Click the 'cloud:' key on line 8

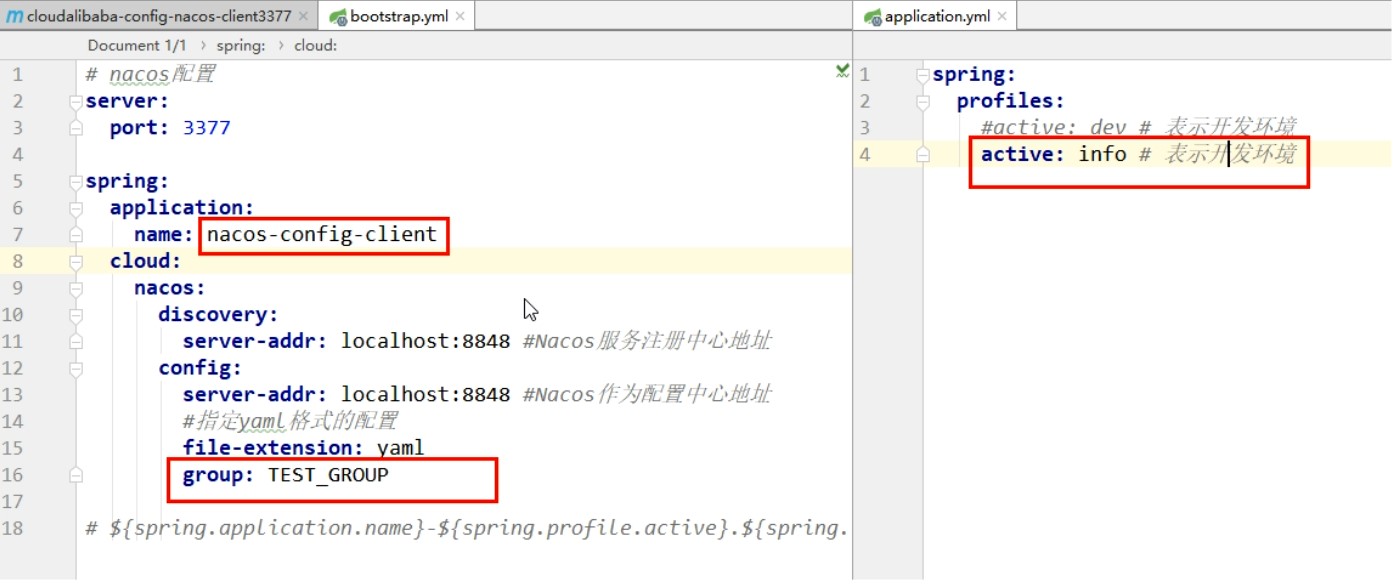(146, 261)
